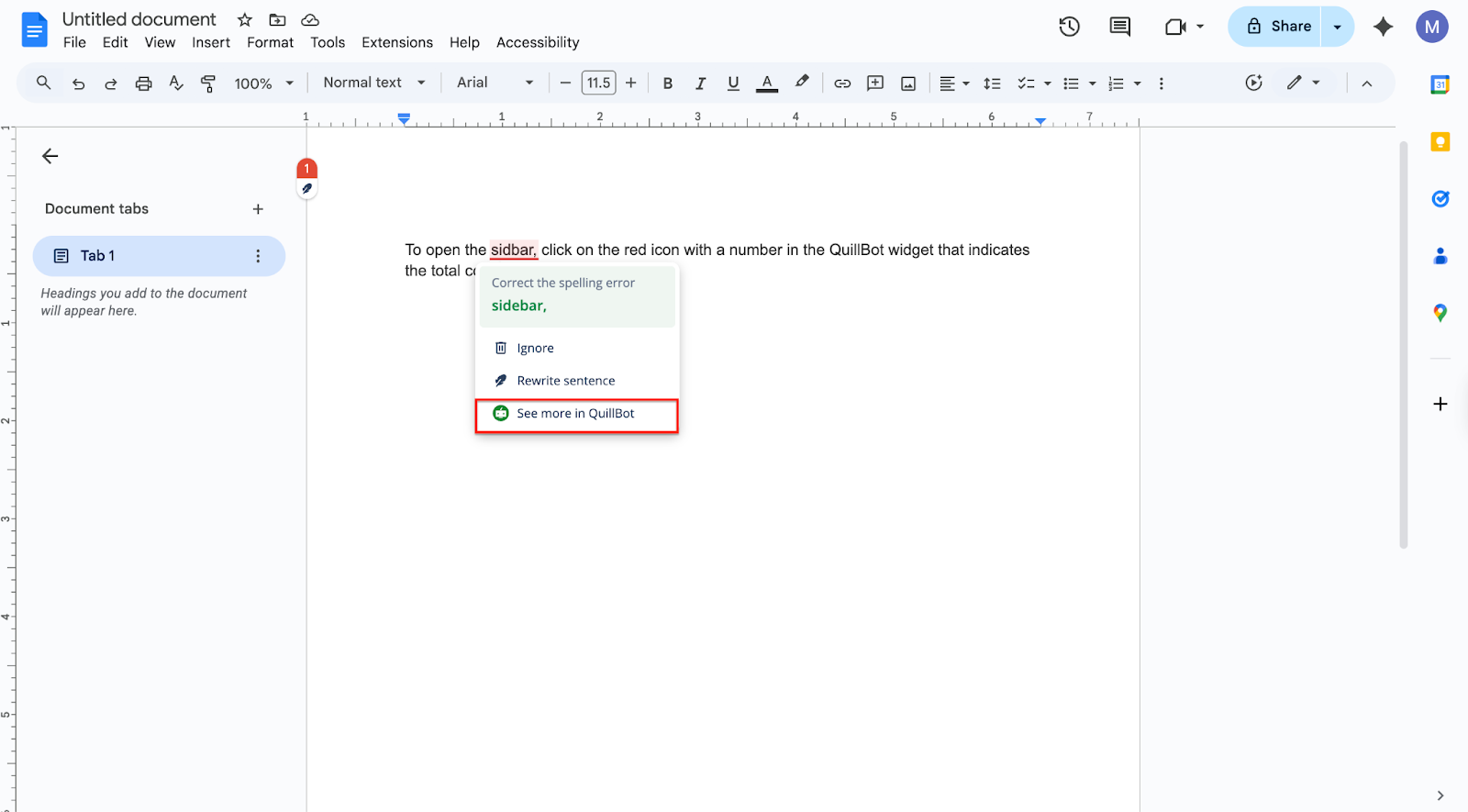
Task: Click the paint format roller icon
Action: coord(208,83)
